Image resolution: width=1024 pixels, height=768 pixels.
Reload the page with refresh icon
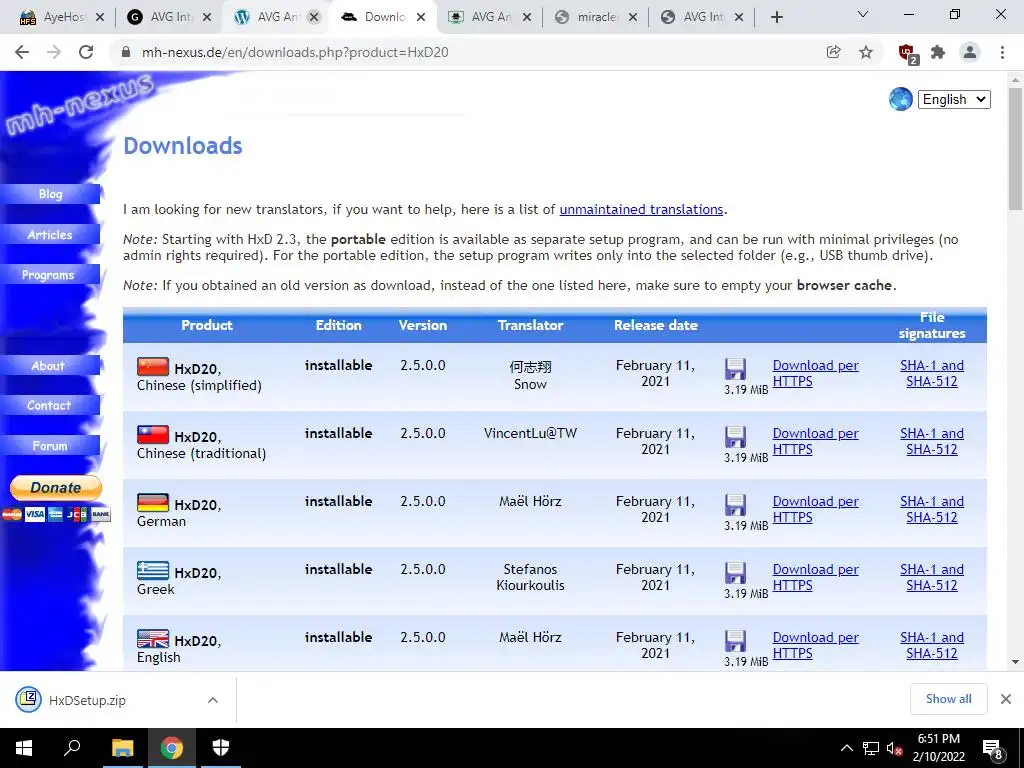pyautogui.click(x=86, y=52)
